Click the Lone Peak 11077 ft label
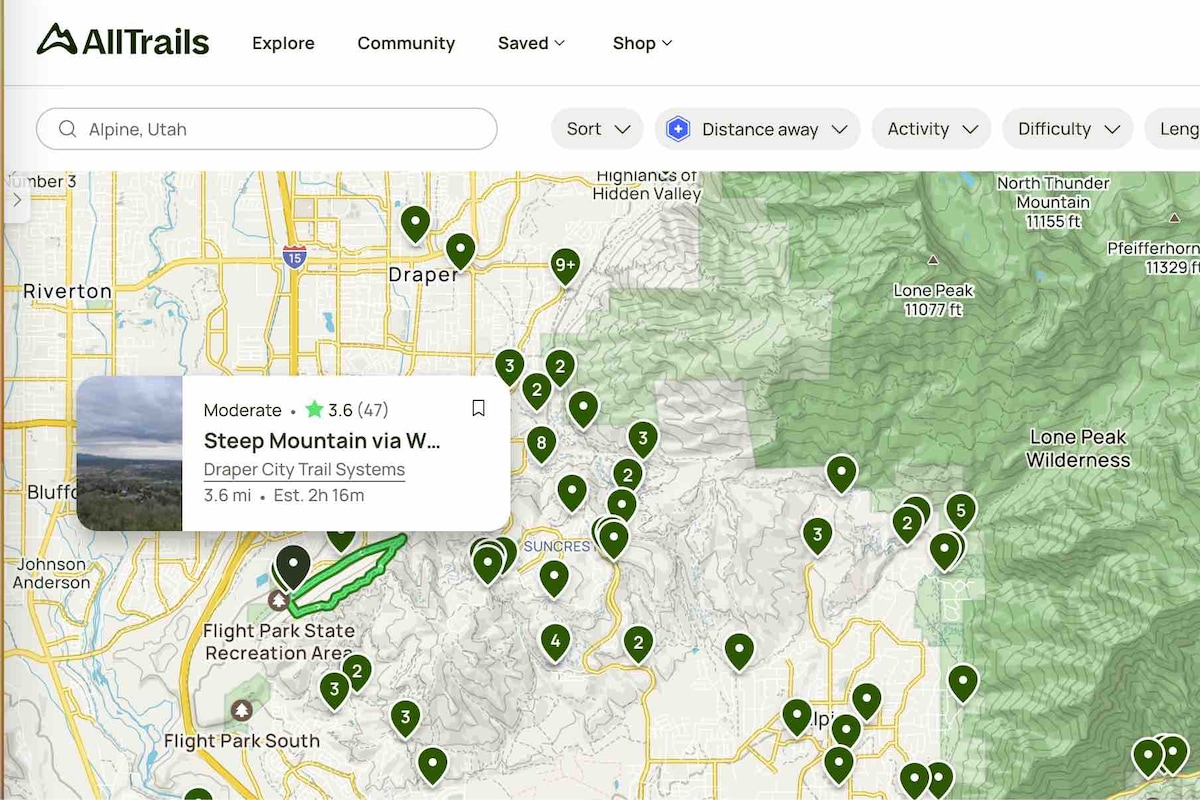The image size is (1200, 800). click(933, 300)
